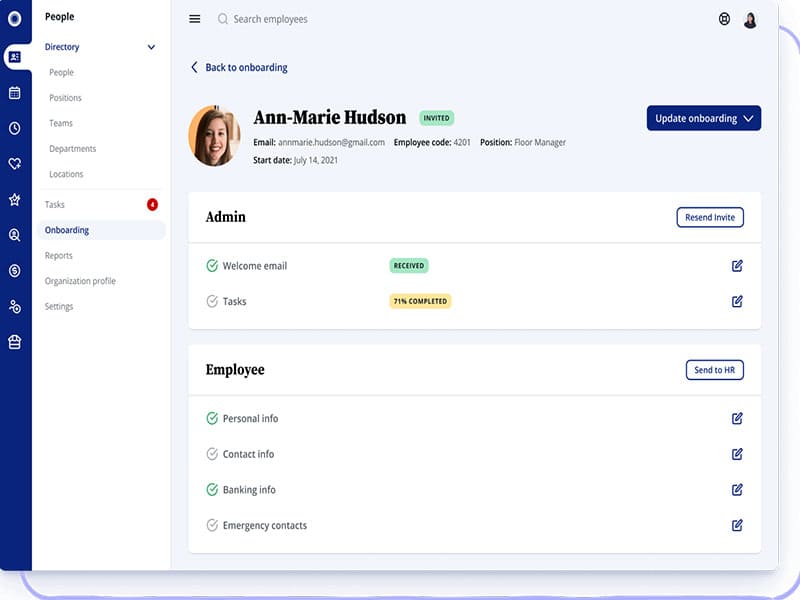Toggle the hamburger menu icon

coord(195,19)
